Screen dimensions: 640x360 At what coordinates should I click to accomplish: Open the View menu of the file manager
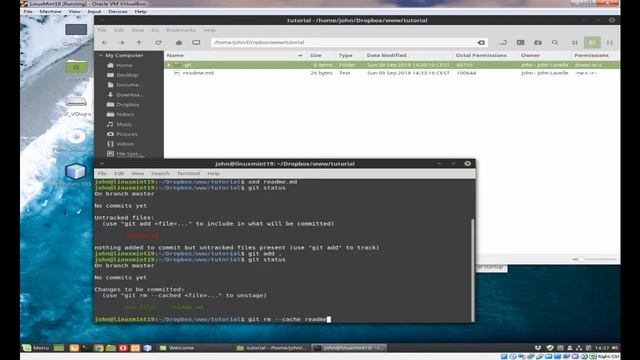click(138, 30)
